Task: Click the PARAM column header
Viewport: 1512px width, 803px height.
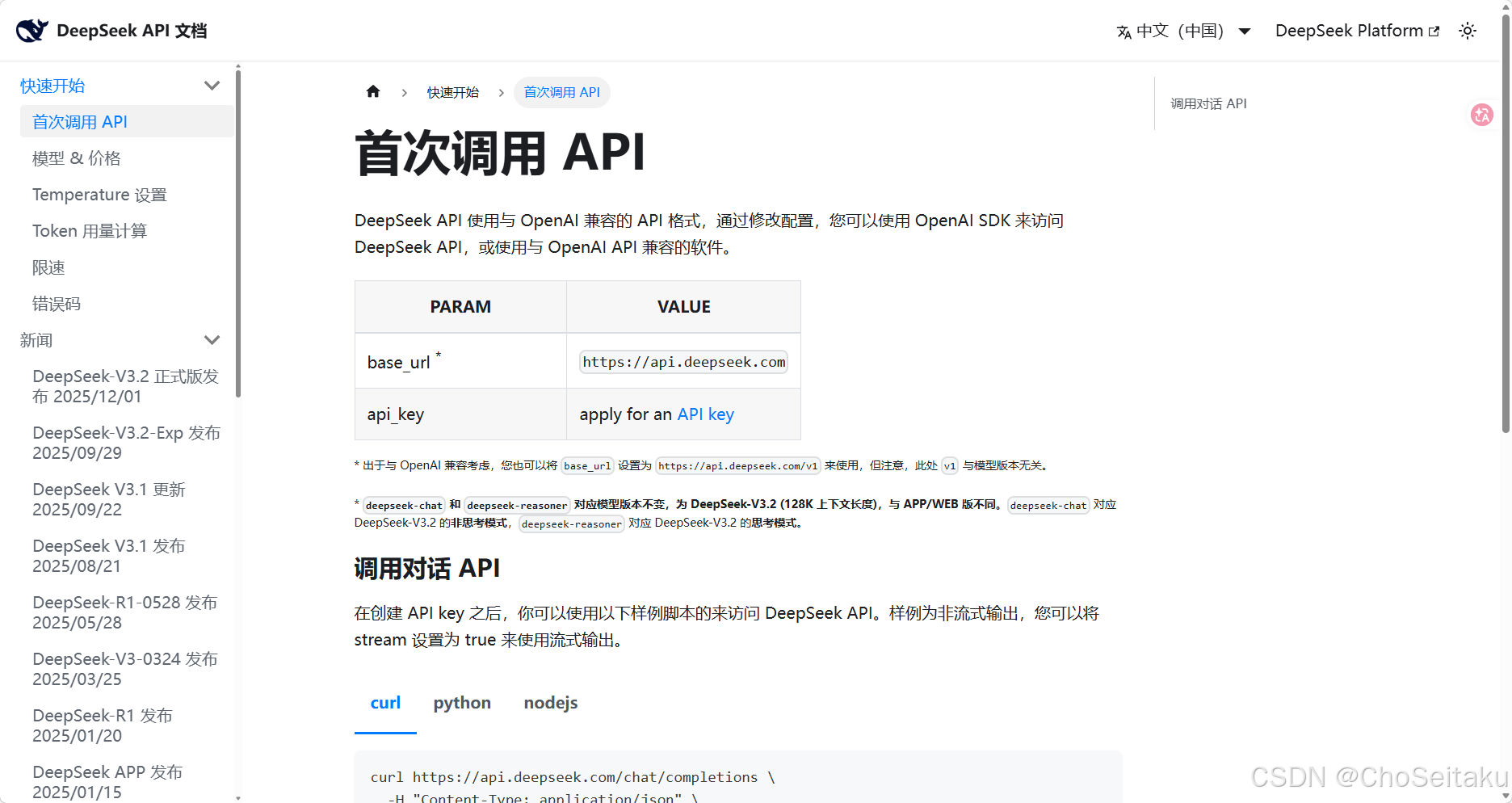Action: [x=460, y=307]
